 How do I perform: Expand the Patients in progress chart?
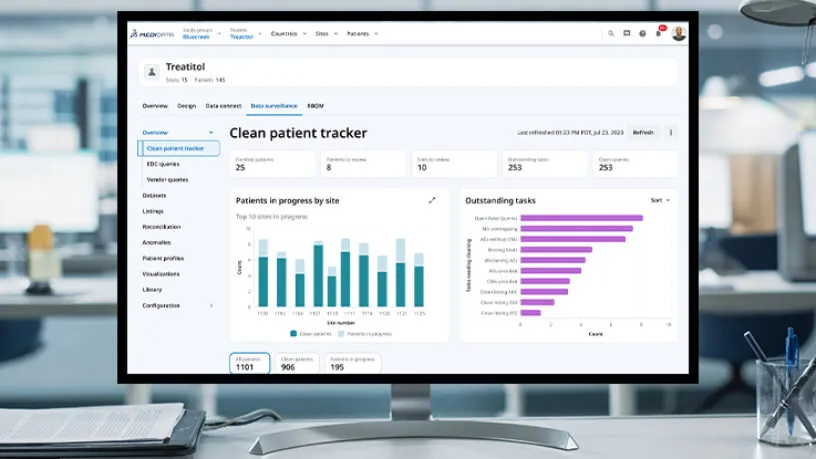point(432,200)
